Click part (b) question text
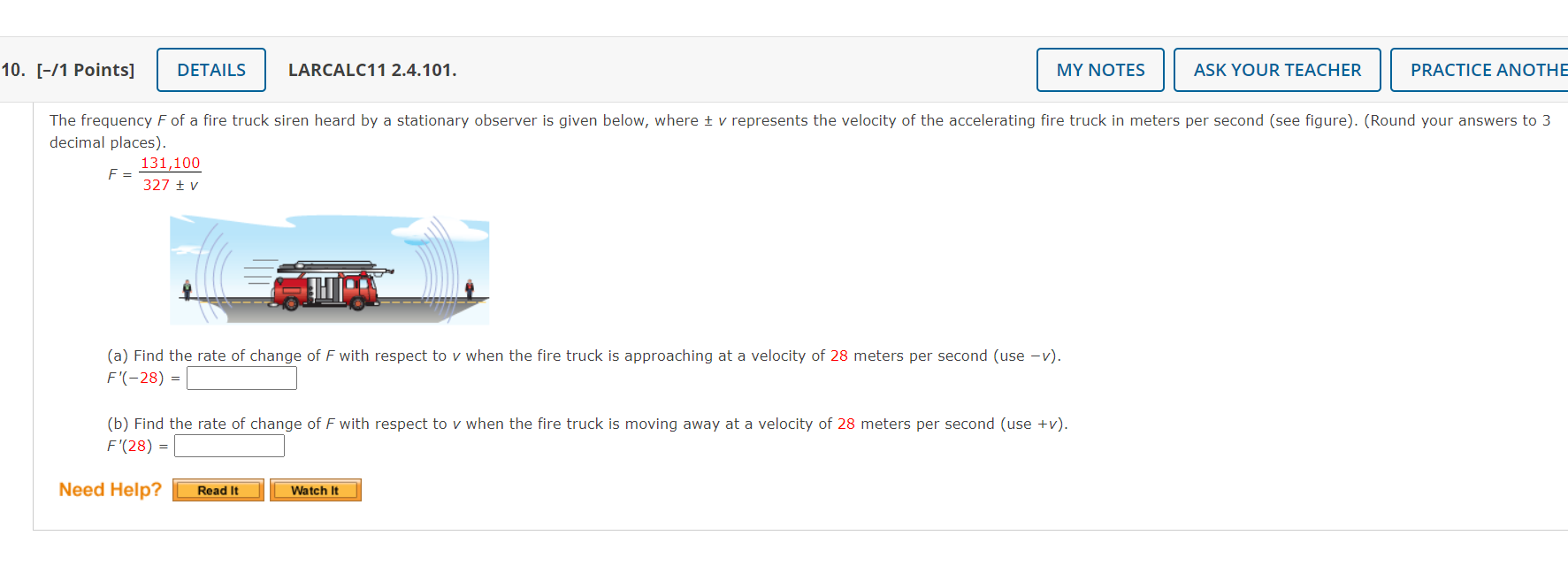Image resolution: width=1568 pixels, height=566 pixels. pos(585,424)
